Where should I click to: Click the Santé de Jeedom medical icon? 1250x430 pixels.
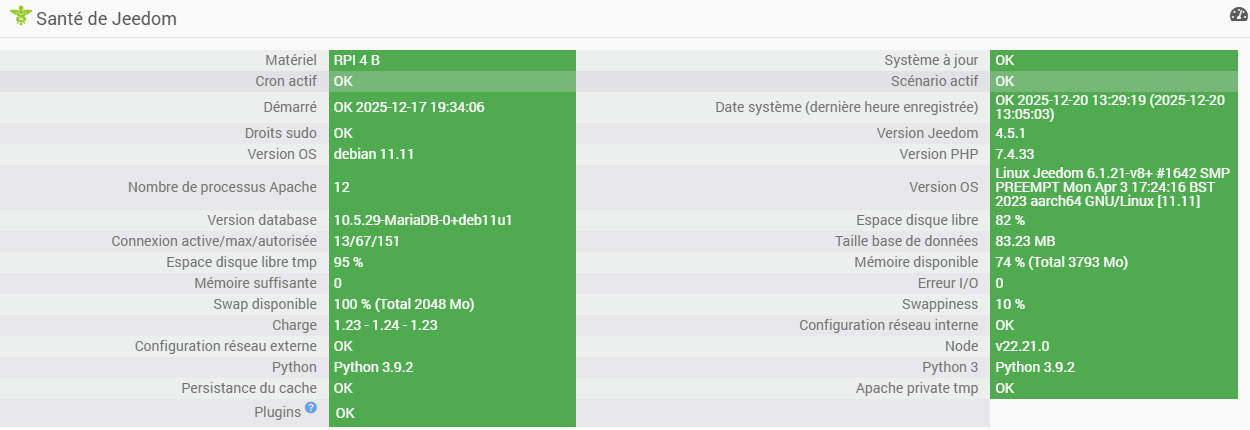(x=20, y=17)
